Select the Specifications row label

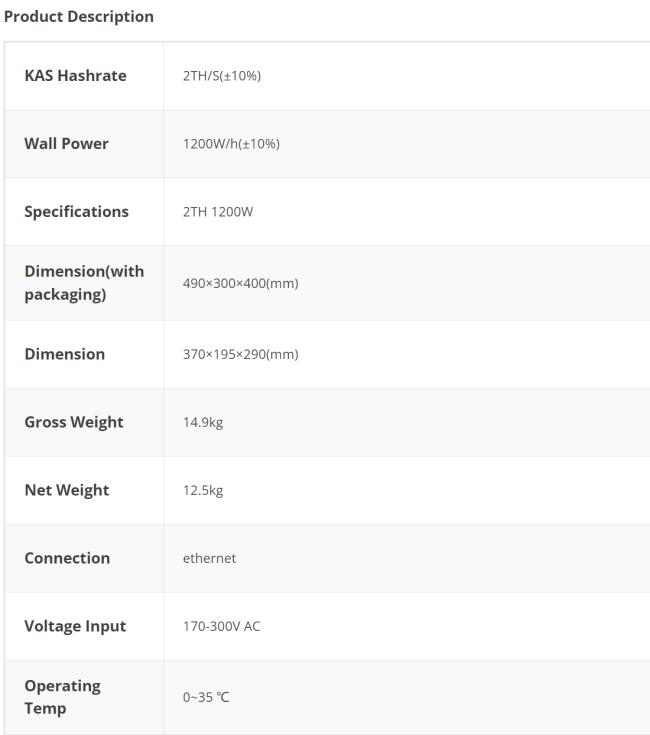click(76, 211)
